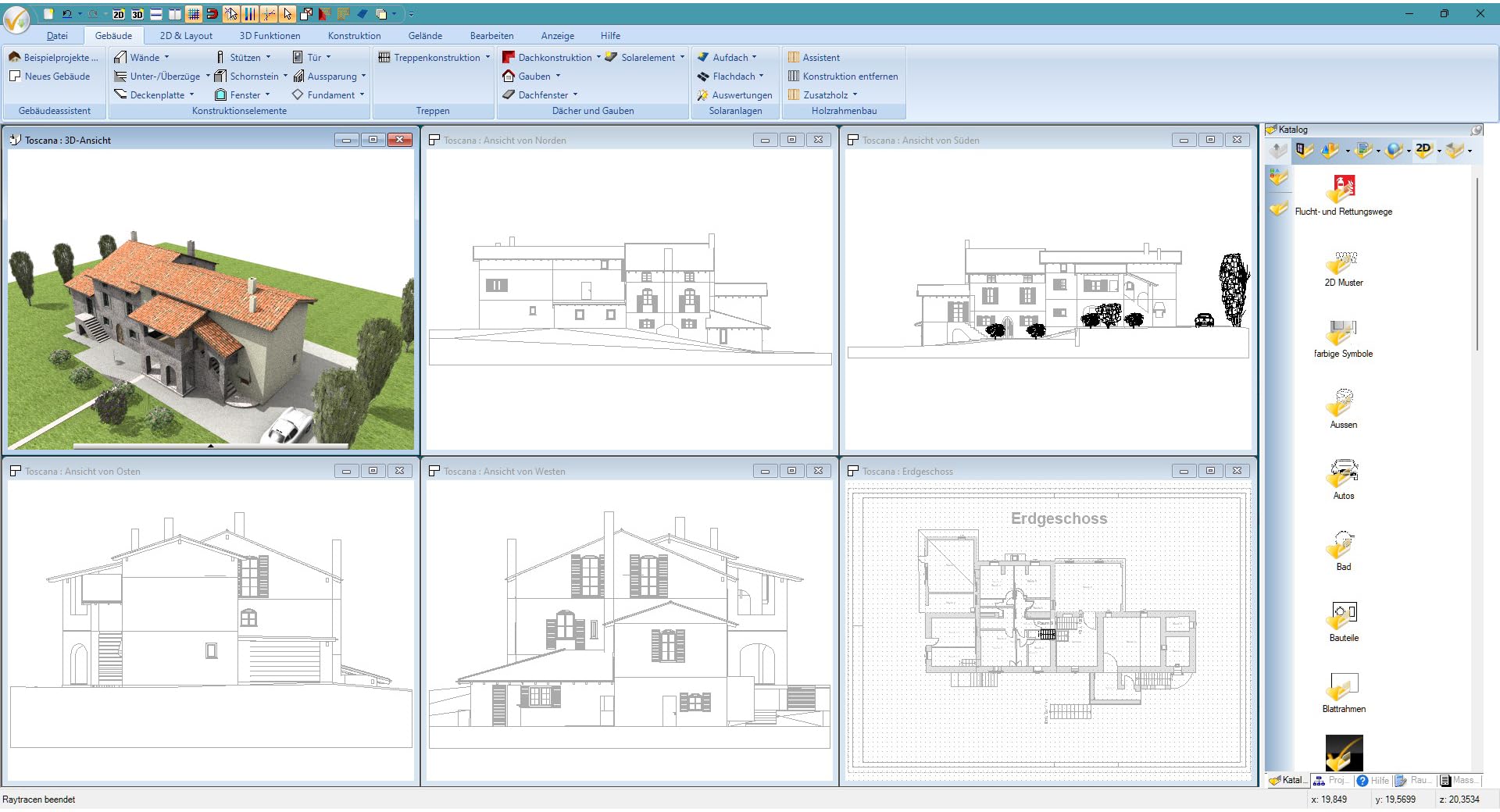Image resolution: width=1500 pixels, height=812 pixels.
Task: Open the Datei menu
Action: point(57,36)
